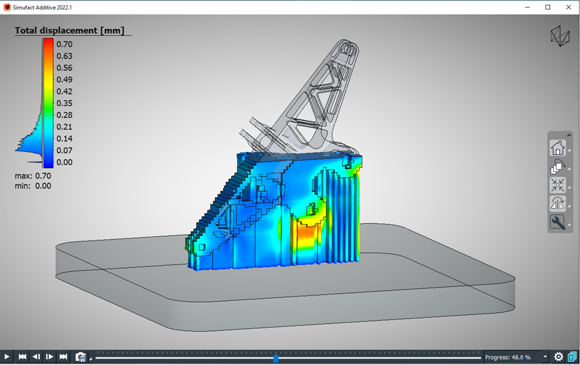580x365 pixels.
Task: Click the blue progress slider handle
Action: tap(276, 358)
